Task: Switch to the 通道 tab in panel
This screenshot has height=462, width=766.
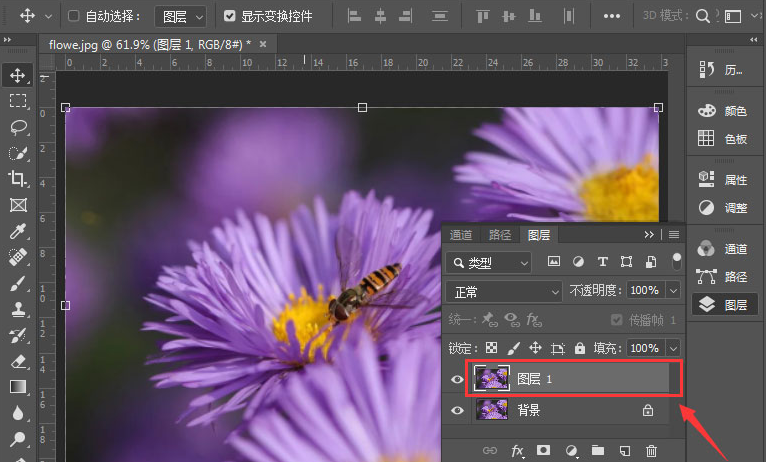Action: 461,235
